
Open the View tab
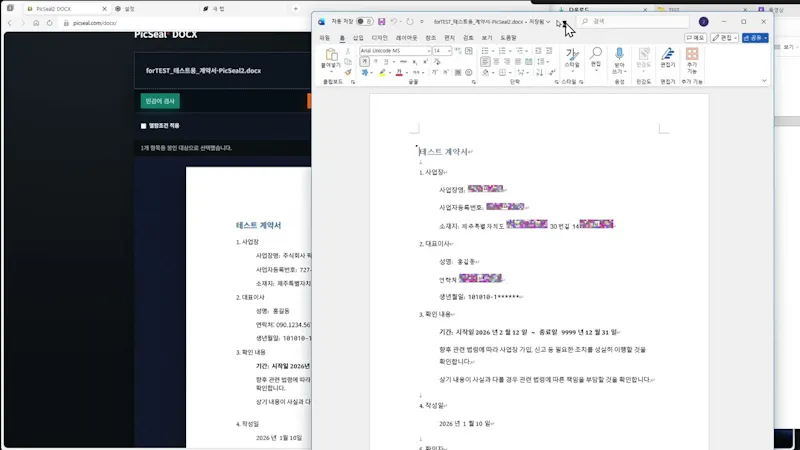(x=487, y=38)
